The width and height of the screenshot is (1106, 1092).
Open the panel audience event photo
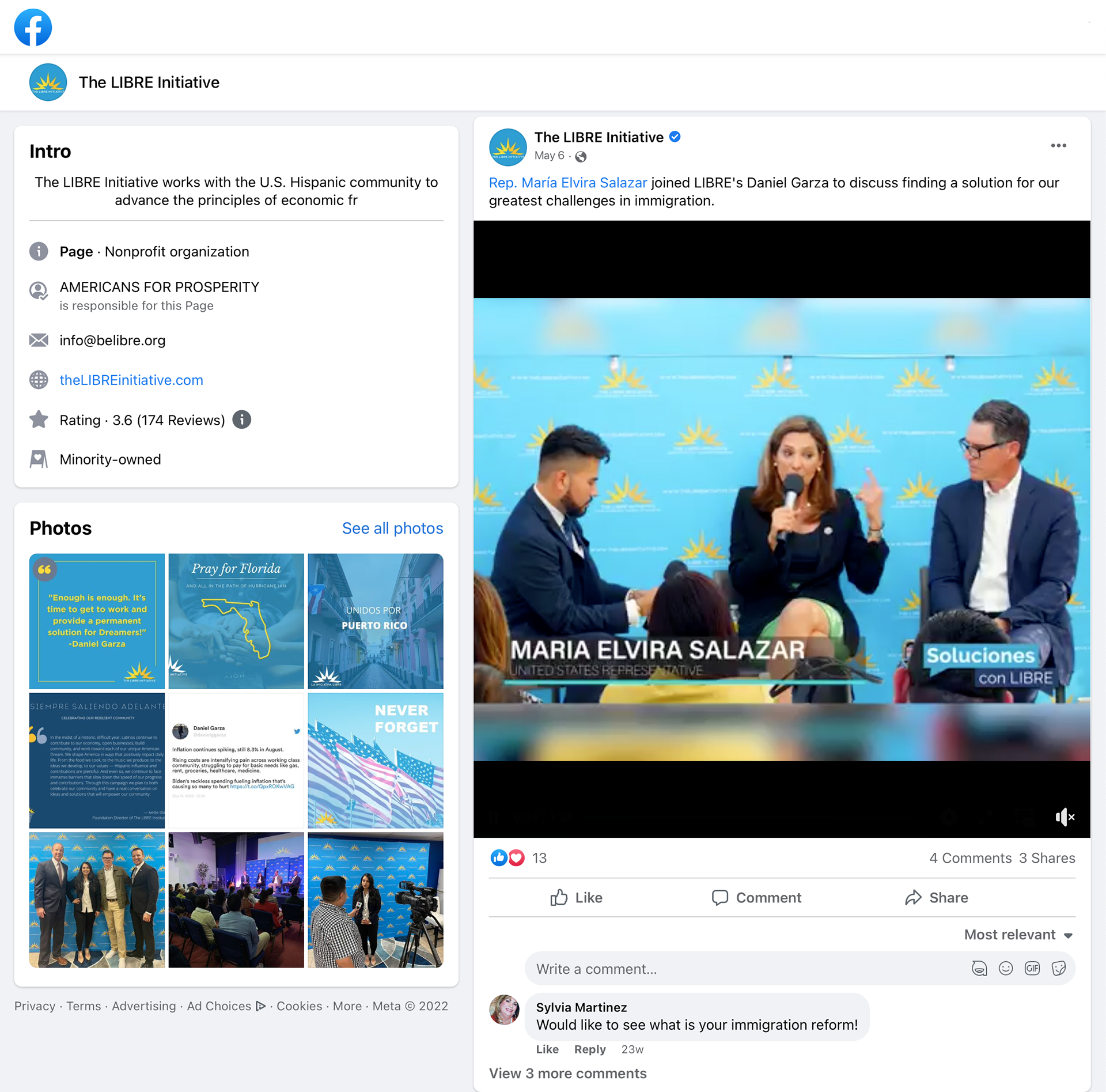236,900
